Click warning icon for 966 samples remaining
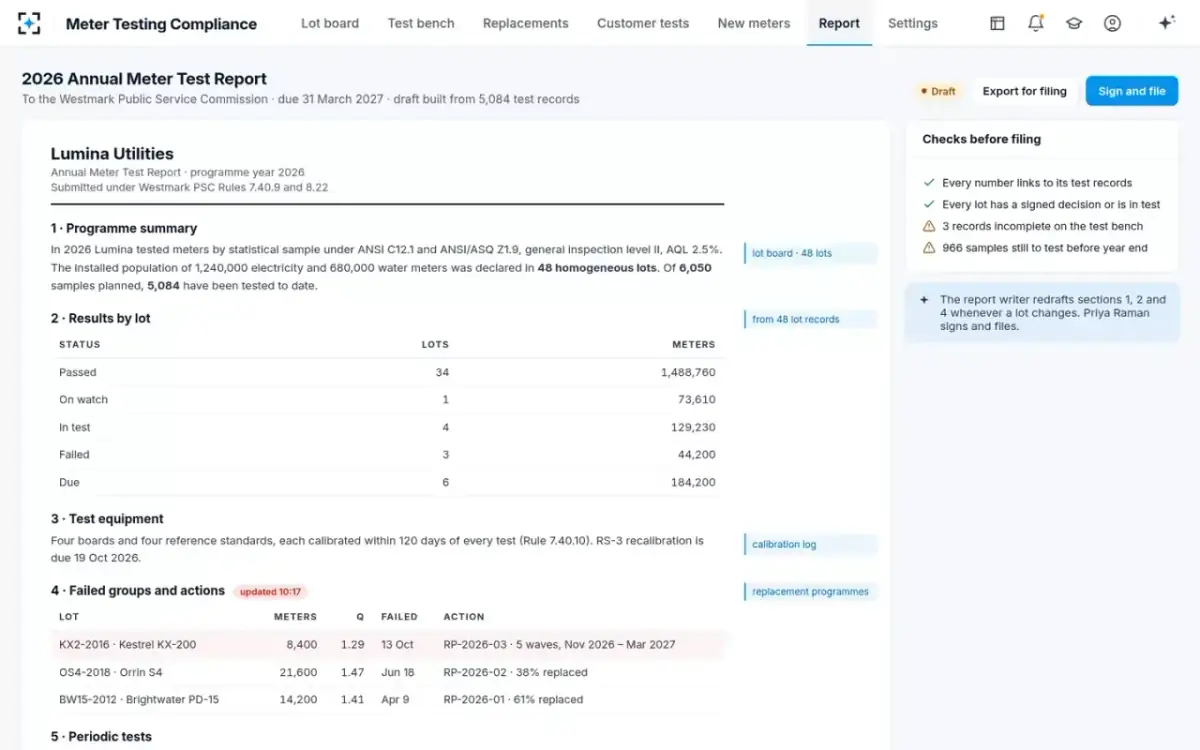The height and width of the screenshot is (750, 1200). click(929, 248)
